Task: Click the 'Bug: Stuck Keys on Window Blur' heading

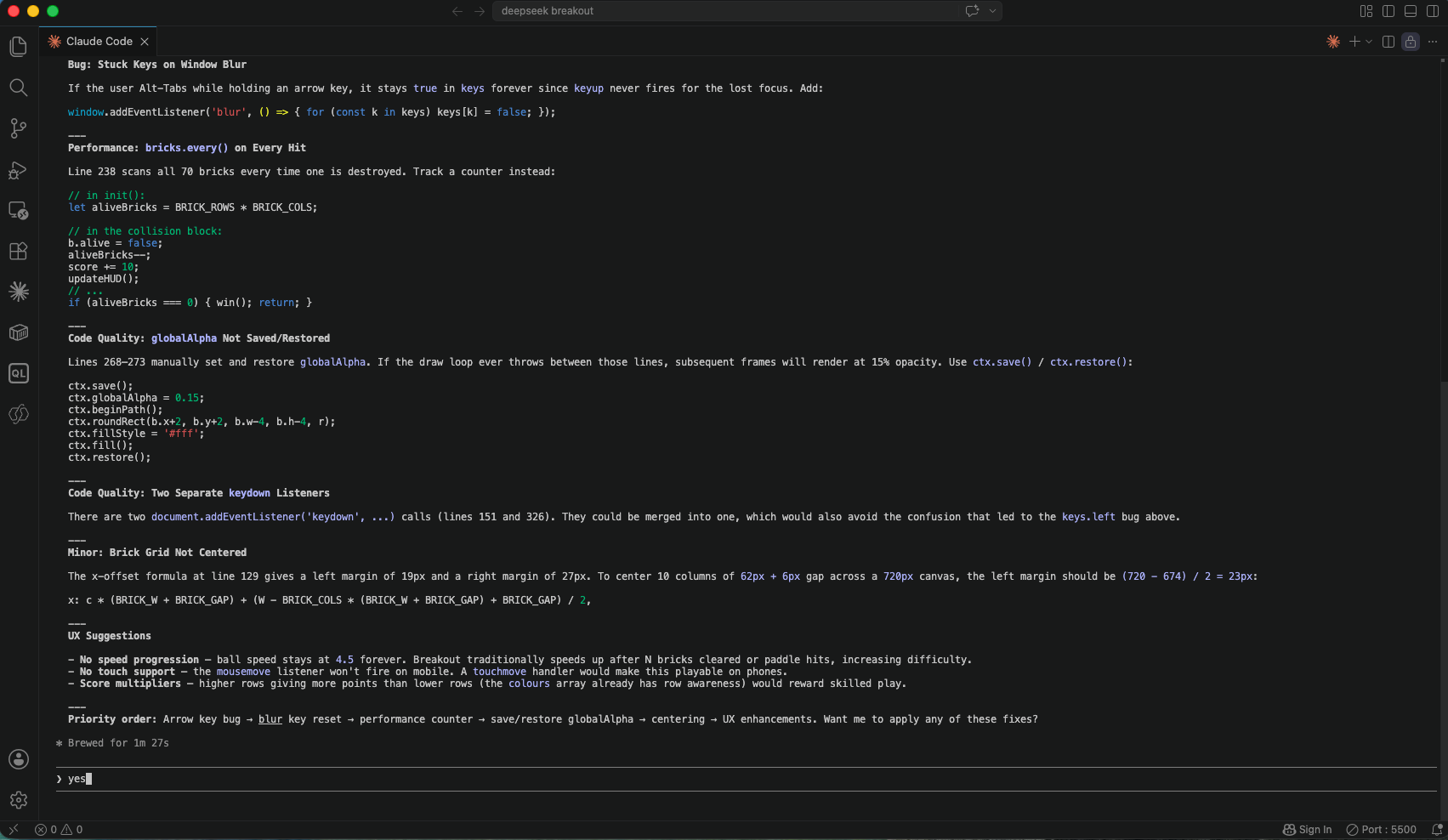Action: tap(157, 65)
